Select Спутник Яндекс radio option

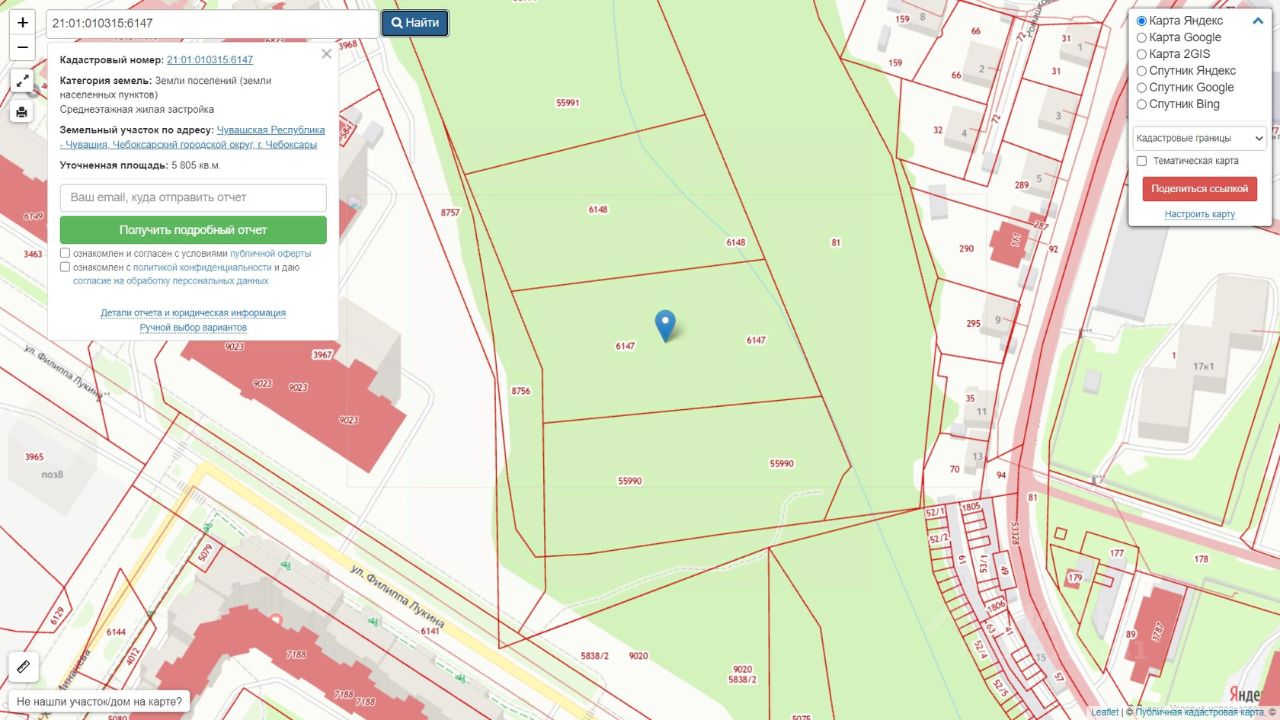pos(1142,71)
